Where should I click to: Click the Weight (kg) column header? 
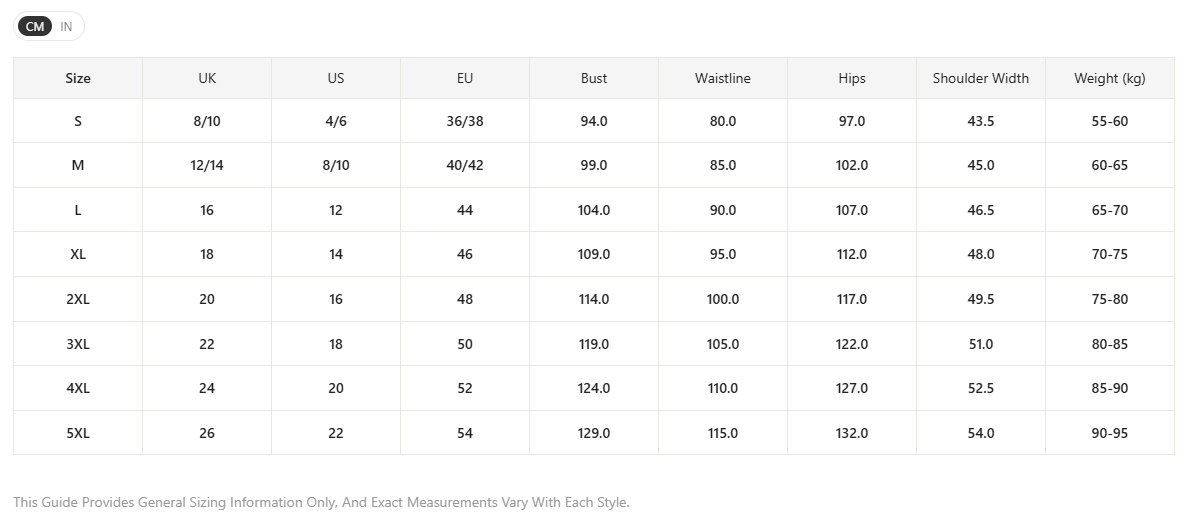point(1110,78)
